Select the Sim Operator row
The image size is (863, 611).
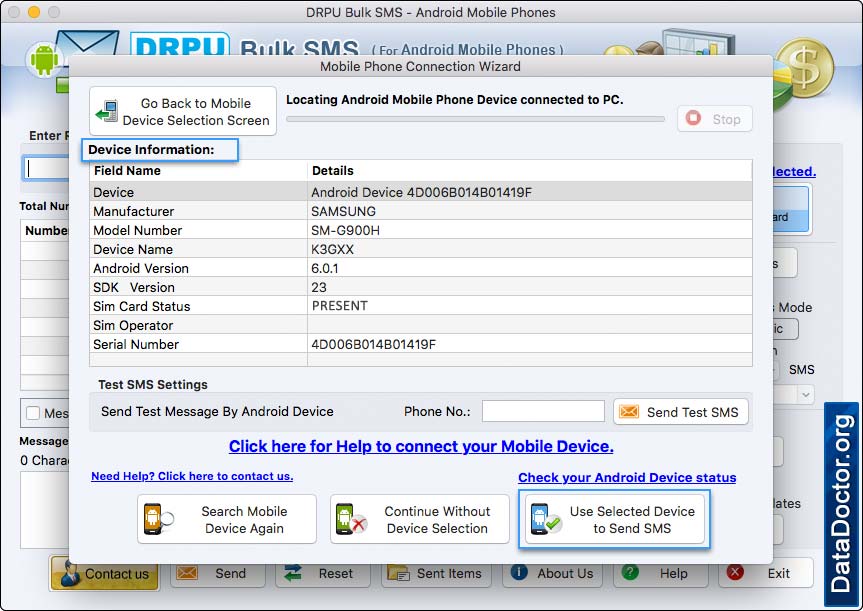[420, 325]
